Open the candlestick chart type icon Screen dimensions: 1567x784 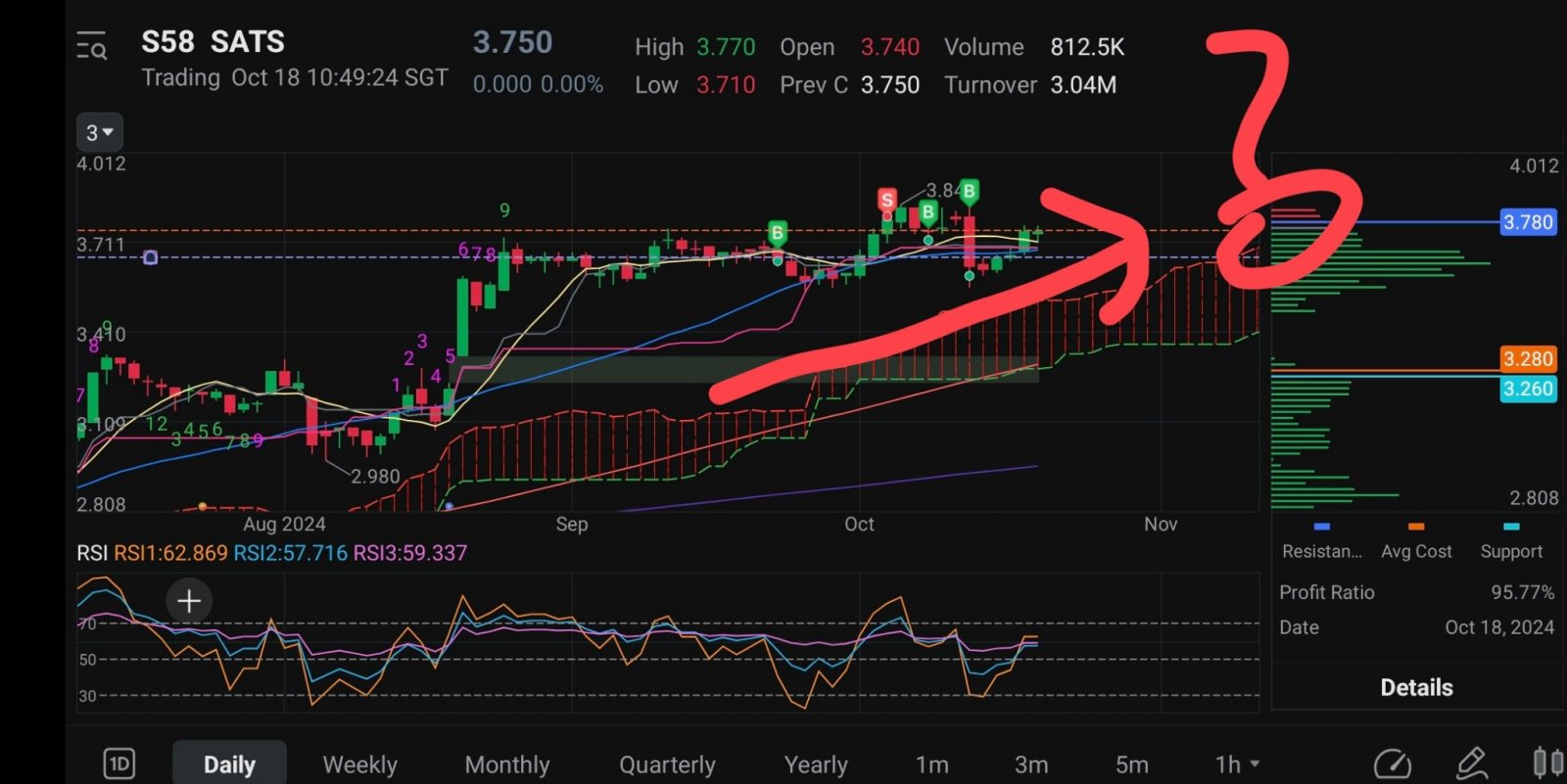point(1547,762)
